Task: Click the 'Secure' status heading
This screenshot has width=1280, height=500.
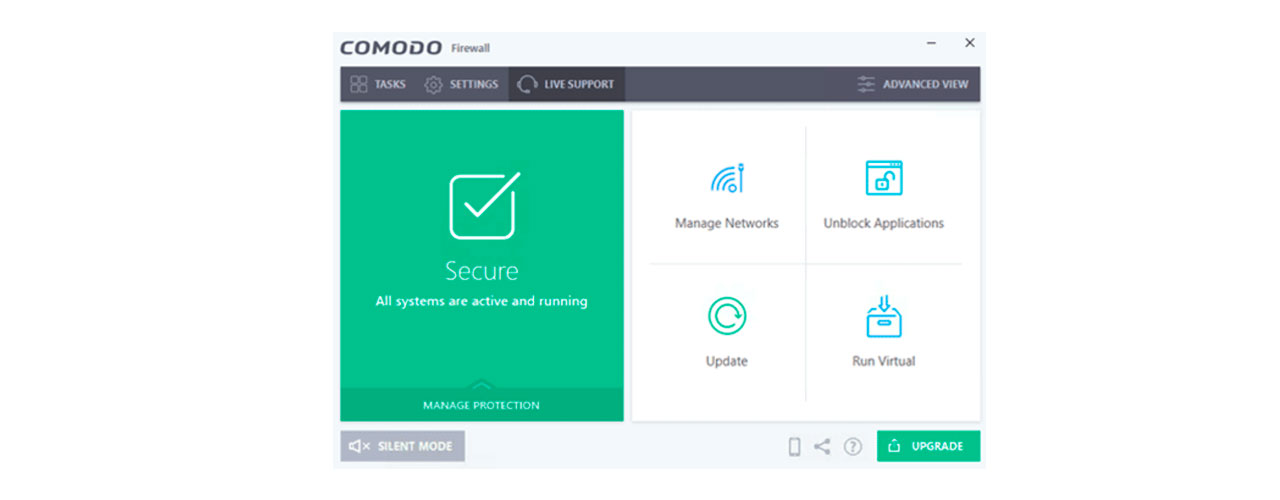Action: pos(481,271)
